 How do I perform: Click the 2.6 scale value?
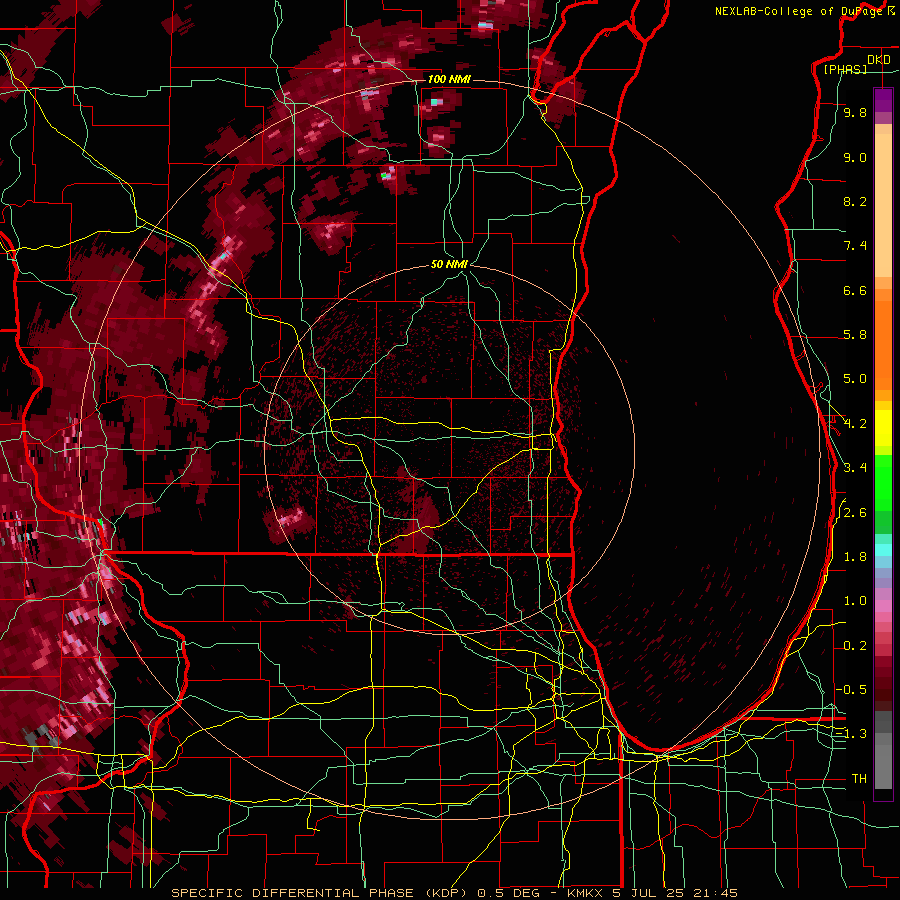click(x=855, y=513)
